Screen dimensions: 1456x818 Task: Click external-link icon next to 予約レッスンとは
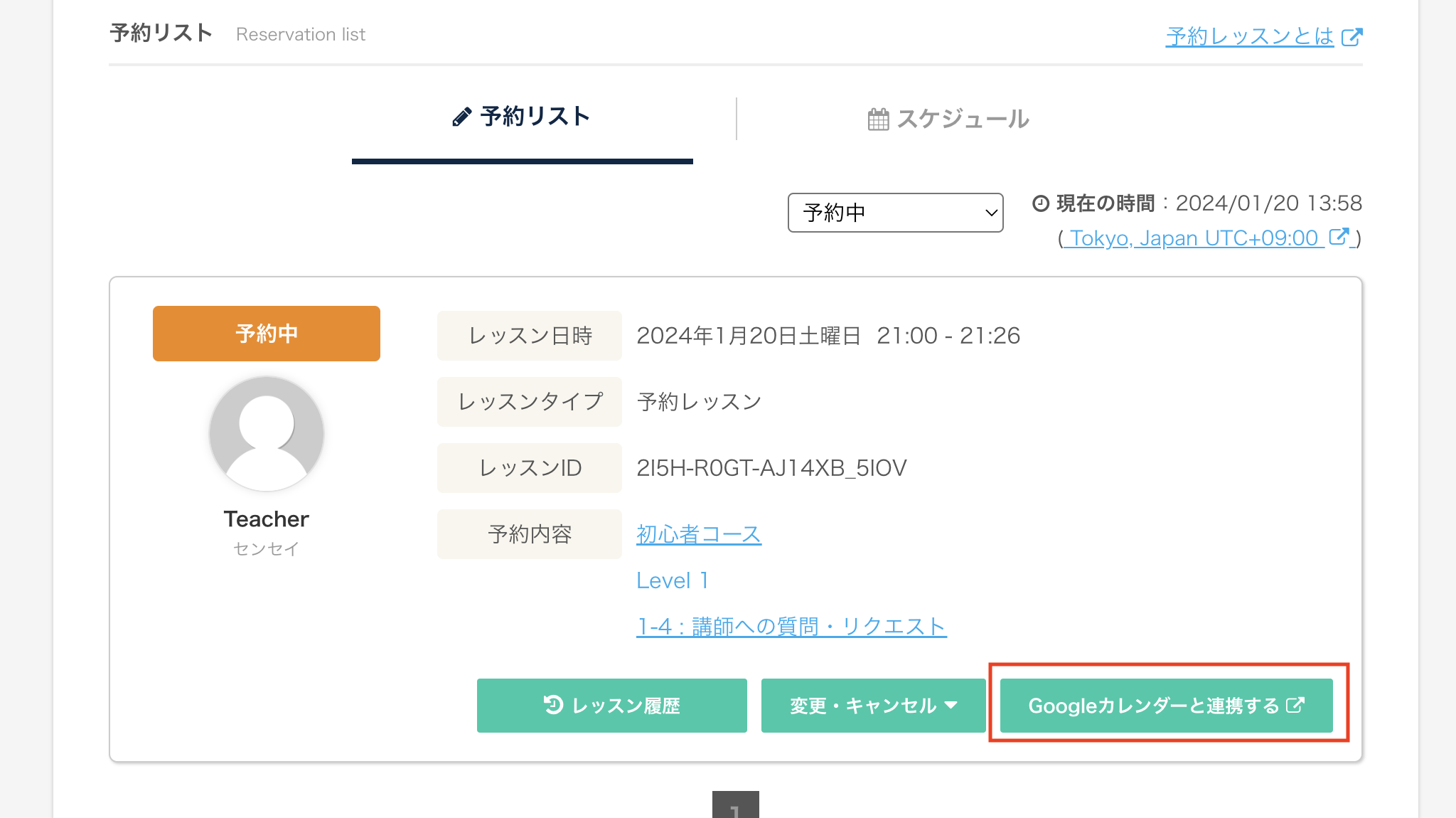point(1351,37)
